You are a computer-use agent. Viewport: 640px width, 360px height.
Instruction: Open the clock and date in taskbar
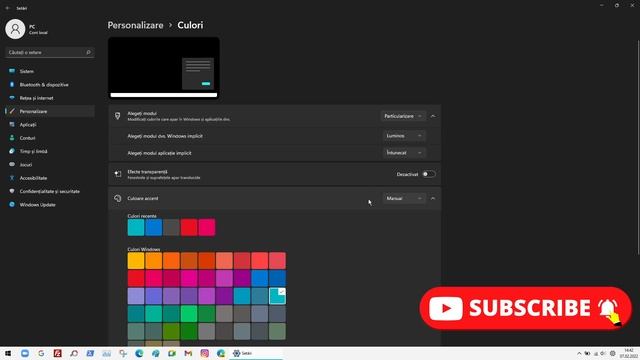[629, 353]
